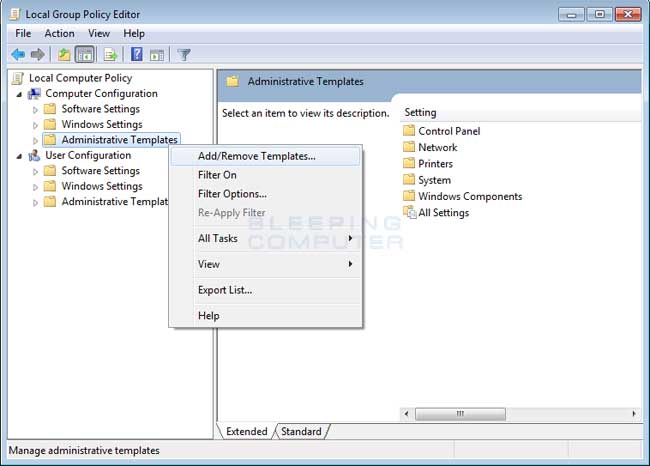
Task: Click the Up one level folder icon
Action: click(x=64, y=54)
